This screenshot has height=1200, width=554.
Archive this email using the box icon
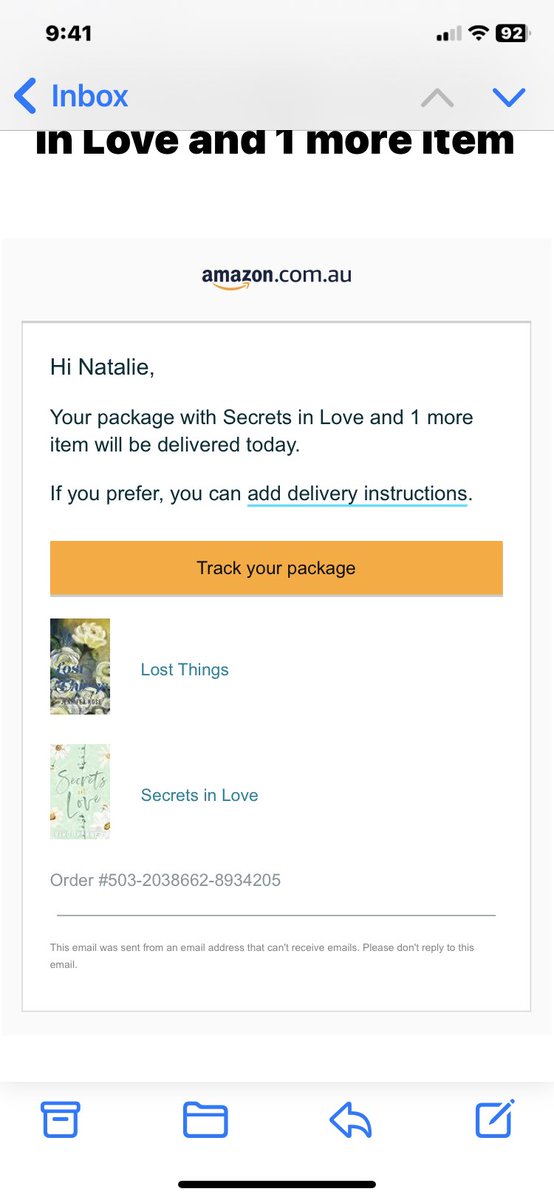coord(60,1118)
